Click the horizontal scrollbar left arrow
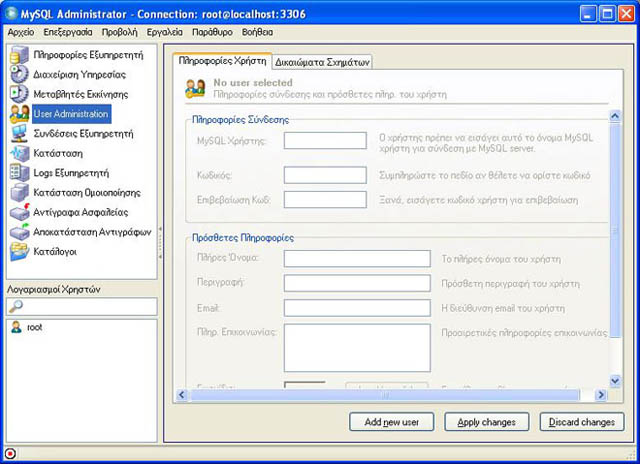The image size is (640, 464). click(x=182, y=395)
